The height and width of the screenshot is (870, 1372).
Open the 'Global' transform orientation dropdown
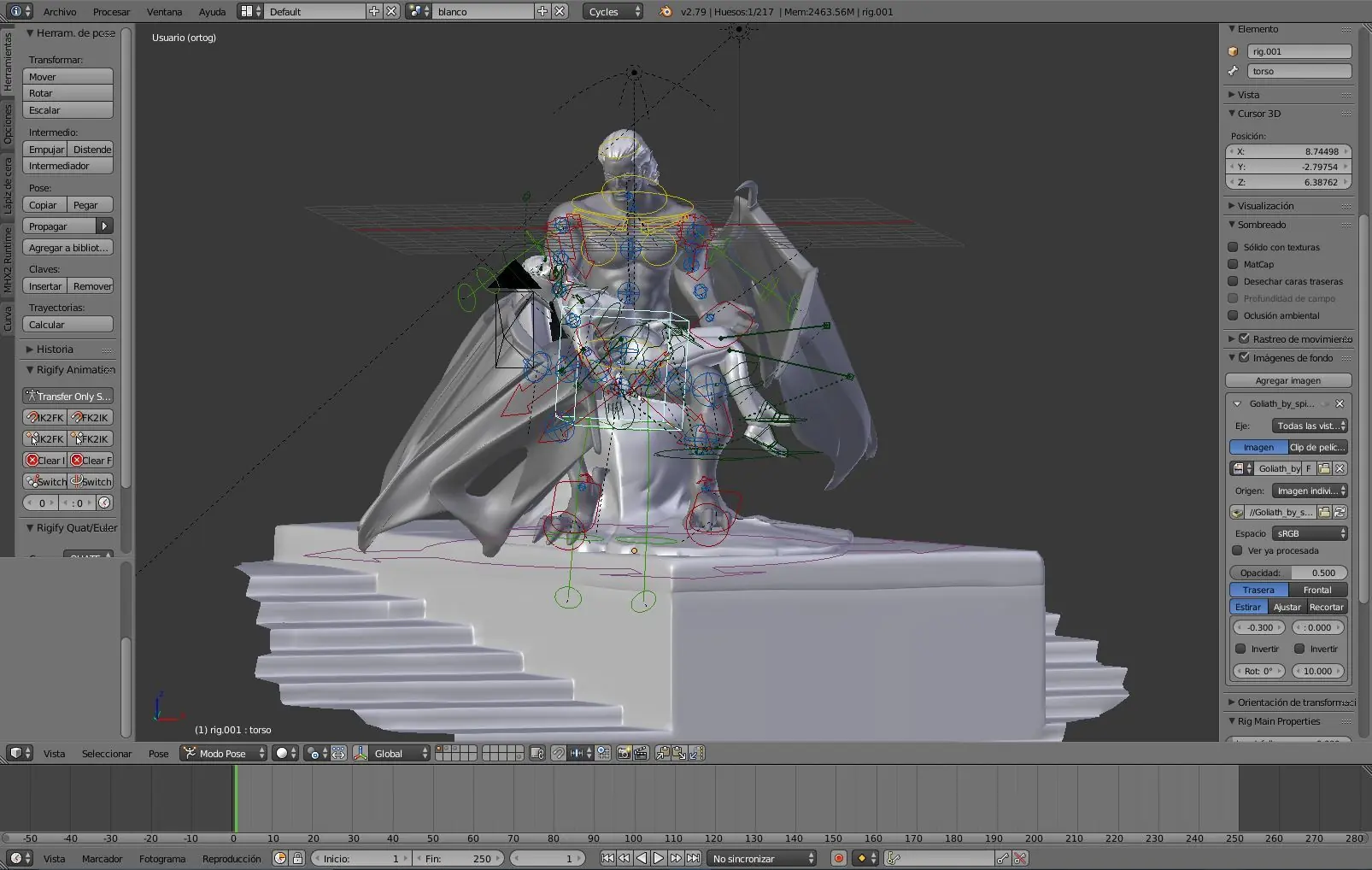coord(401,753)
